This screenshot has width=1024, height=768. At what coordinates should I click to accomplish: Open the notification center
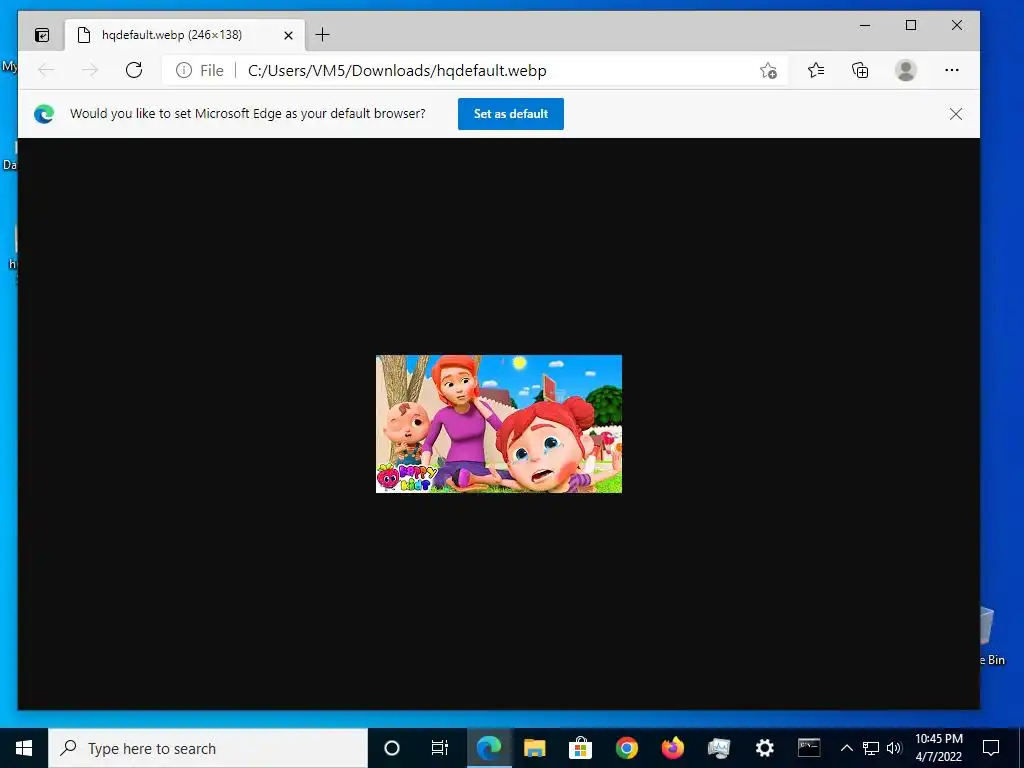(x=991, y=748)
